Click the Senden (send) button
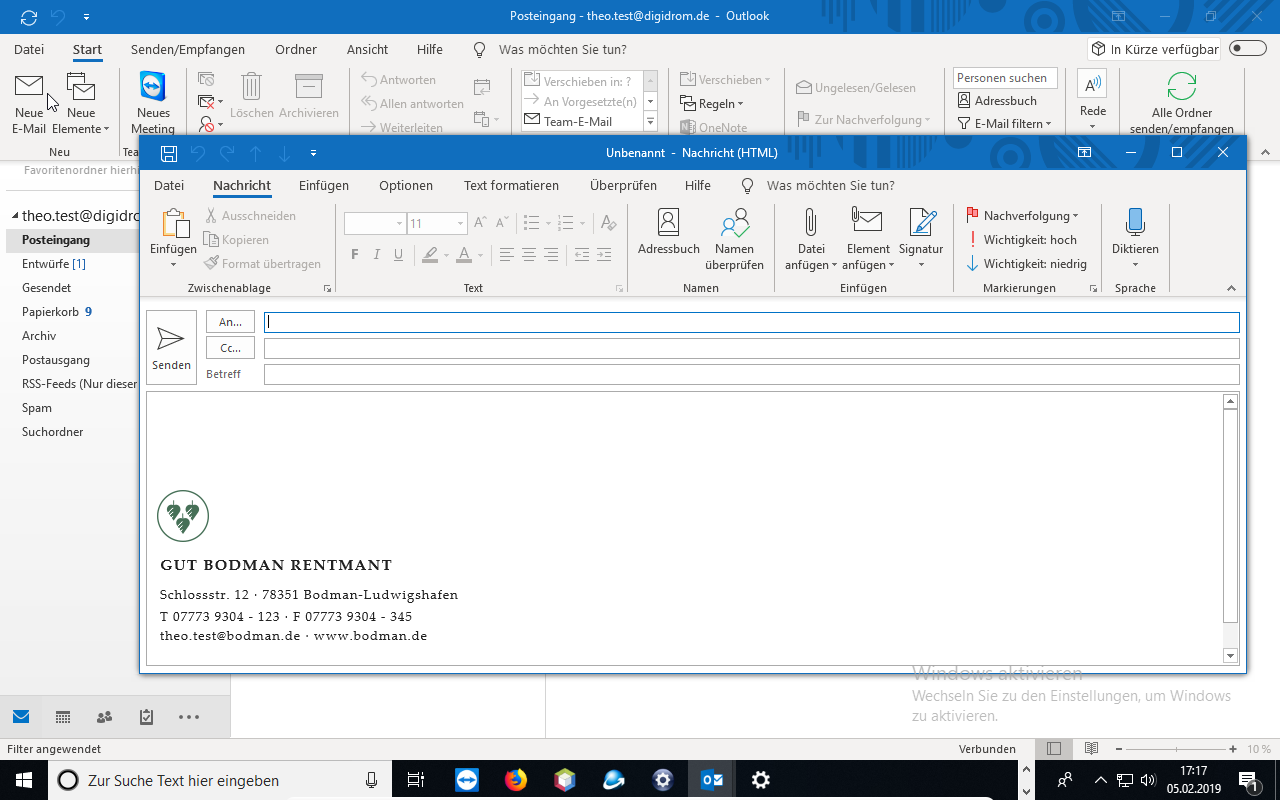The height and width of the screenshot is (800, 1280). [171, 347]
